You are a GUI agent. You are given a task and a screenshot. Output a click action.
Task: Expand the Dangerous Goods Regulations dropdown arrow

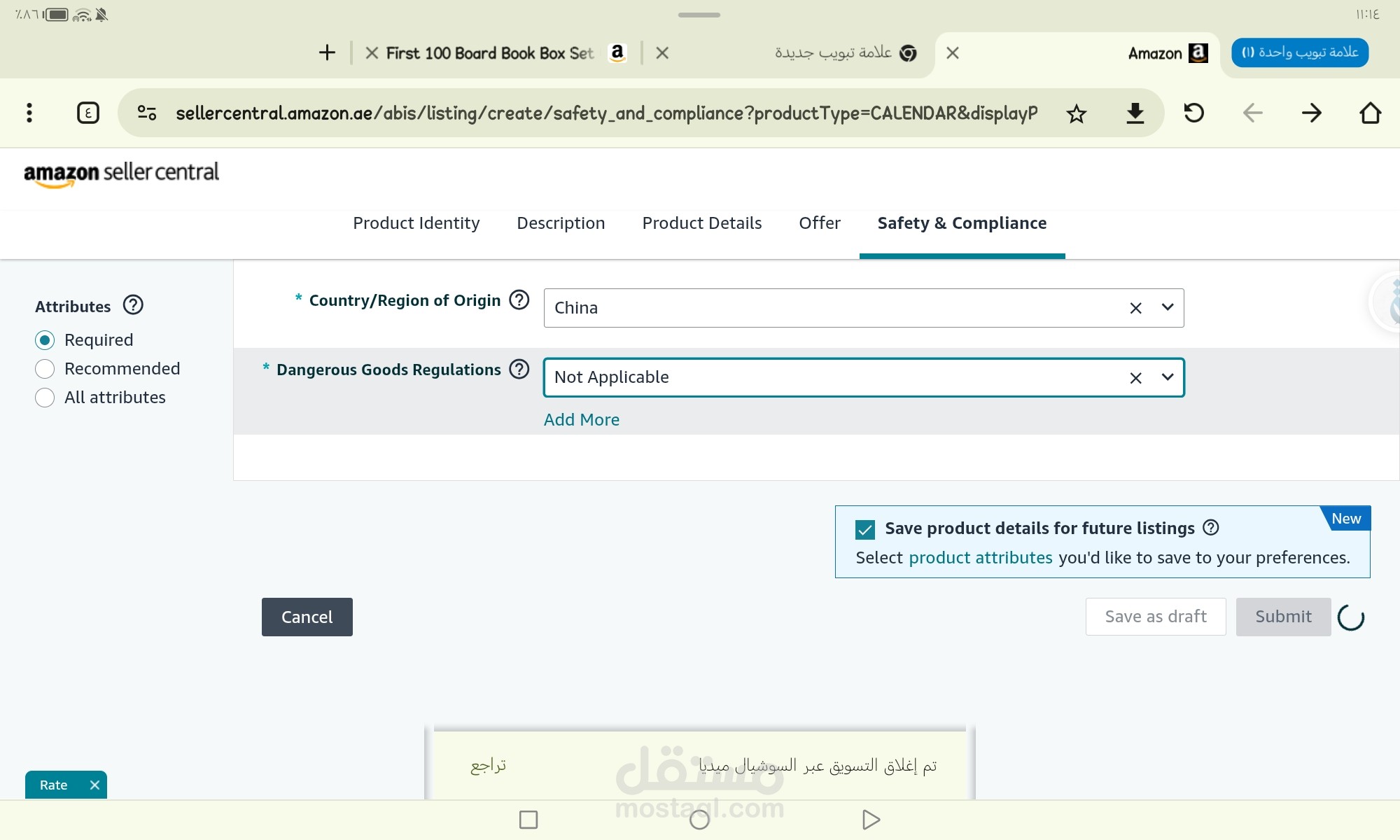pyautogui.click(x=1167, y=377)
